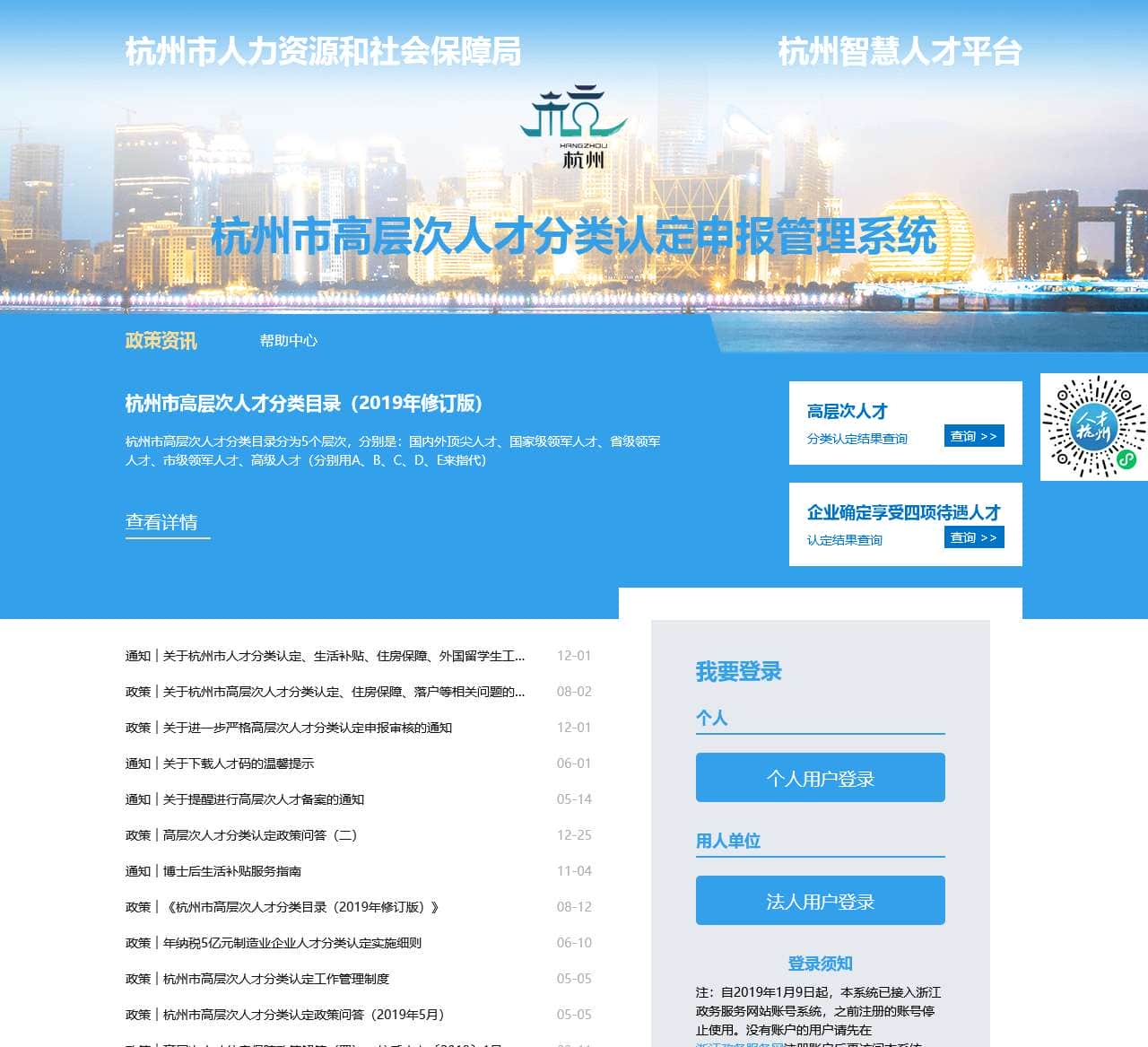Open the 帮助中心 navigation menu
Viewport: 1148px width, 1047px height.
[x=289, y=341]
